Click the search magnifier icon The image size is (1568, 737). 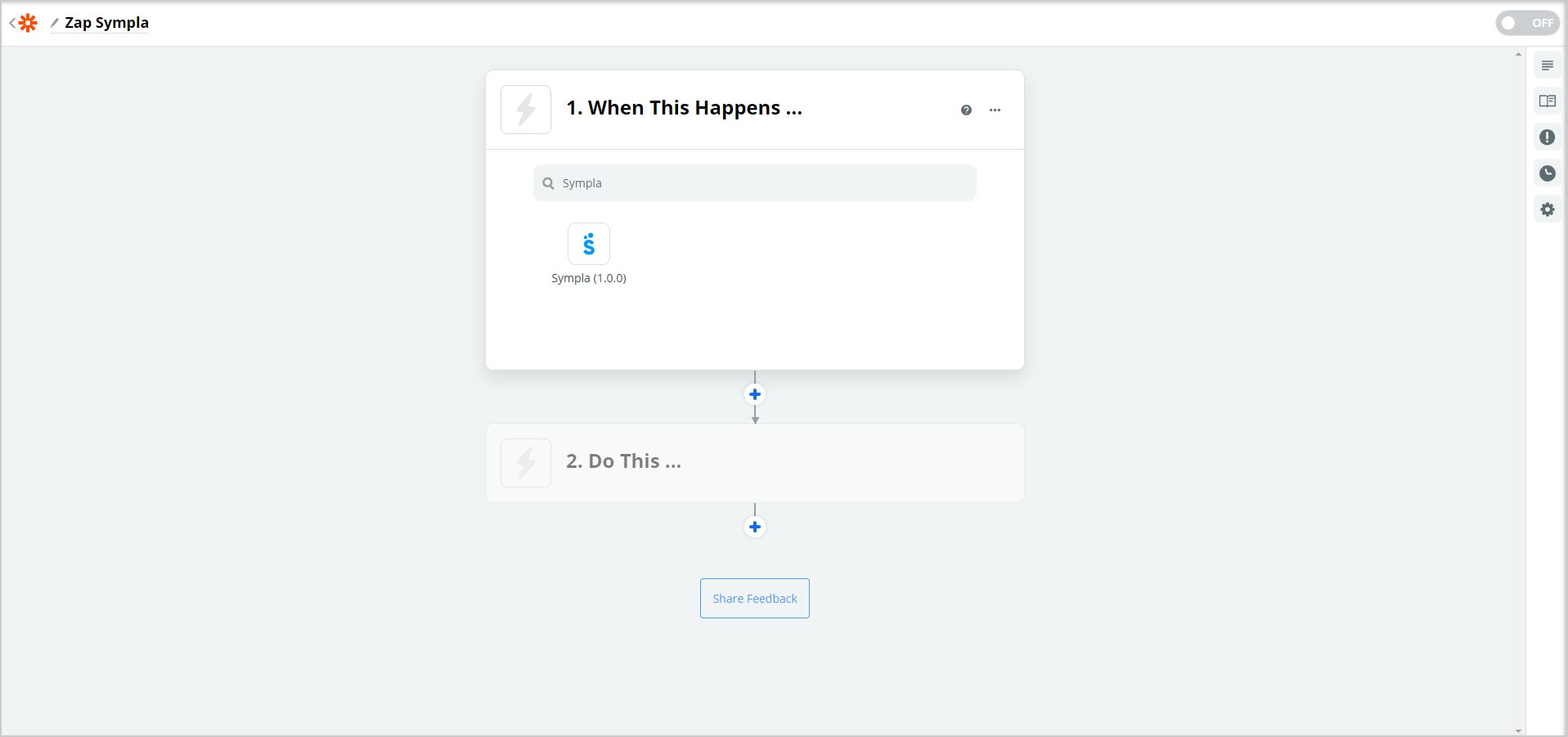pos(548,183)
